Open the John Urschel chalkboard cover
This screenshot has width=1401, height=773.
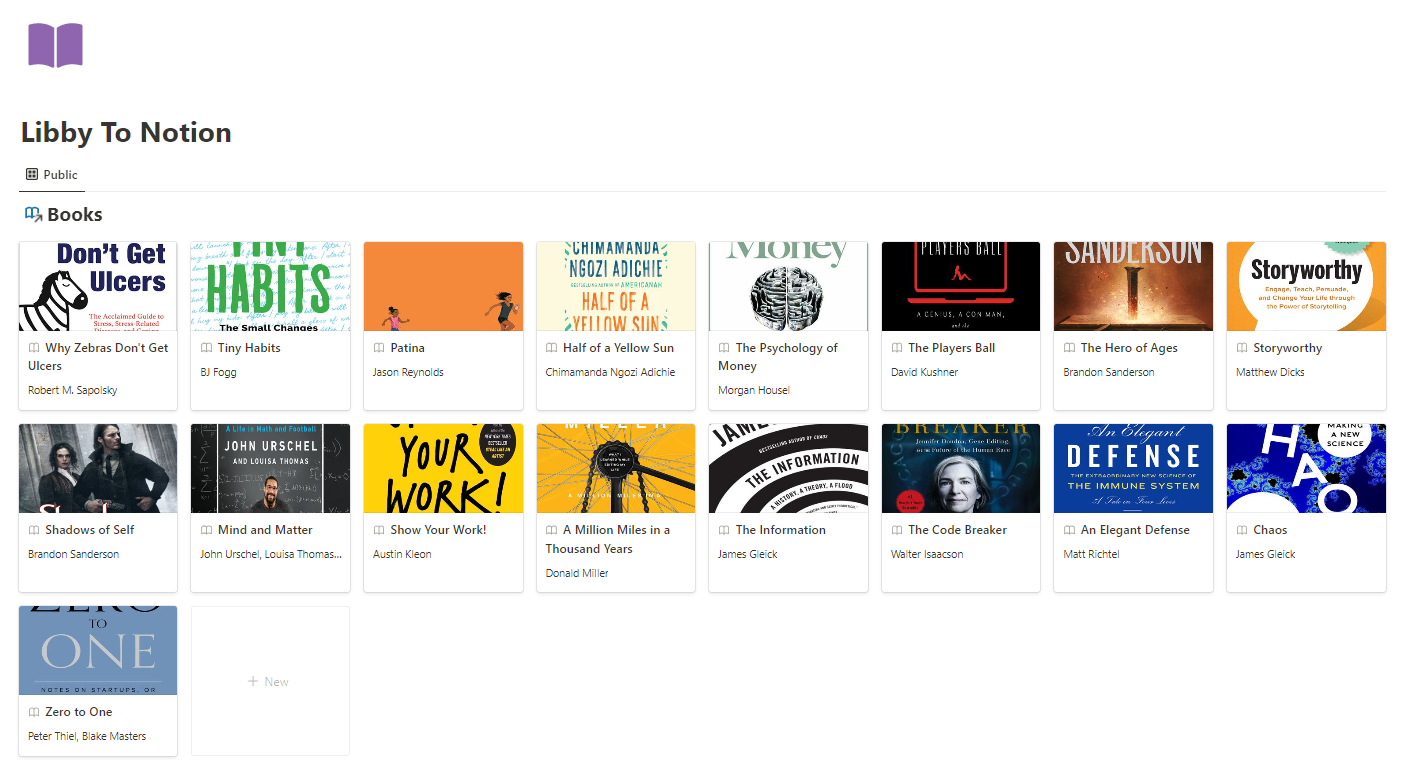click(x=270, y=468)
